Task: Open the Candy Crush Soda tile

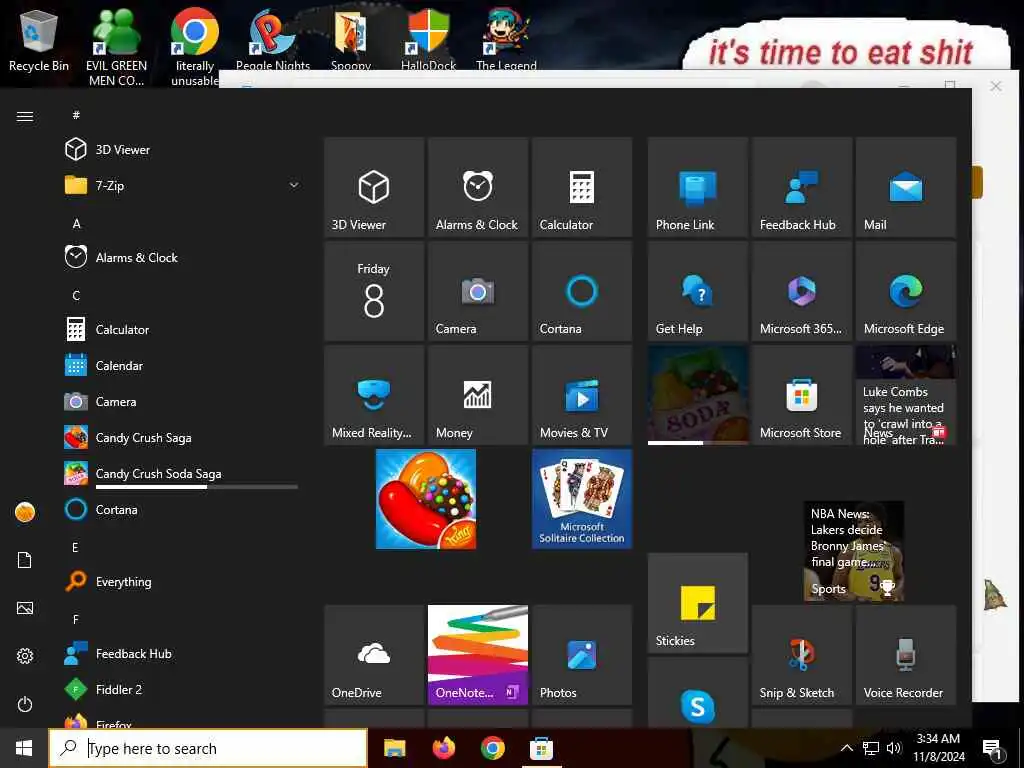Action: (697, 394)
